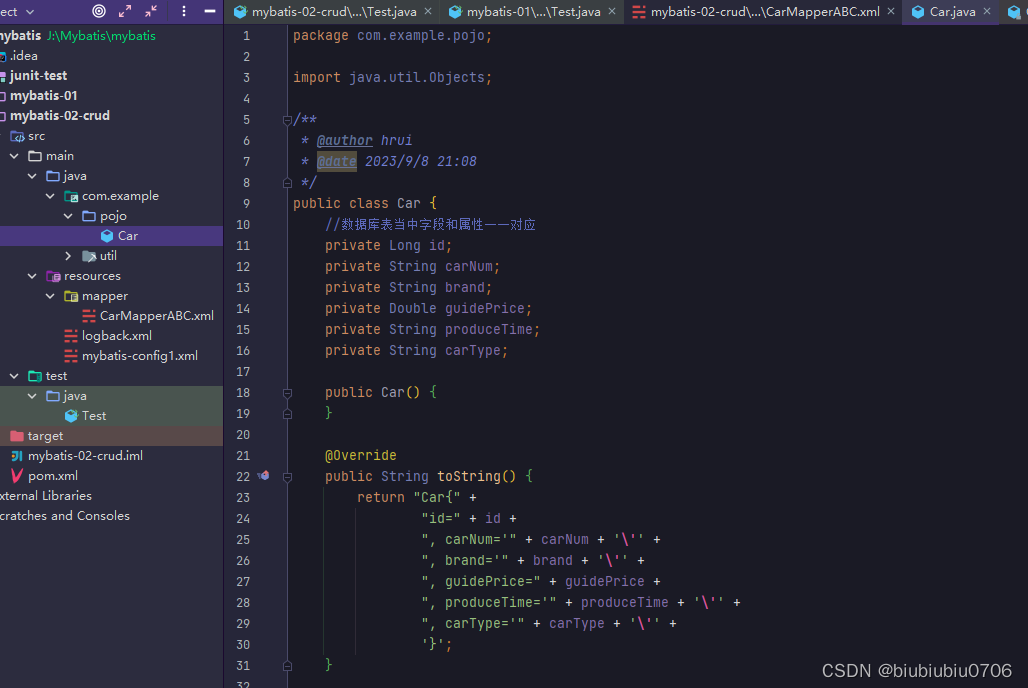Close the mybatis-02-crud Test.java tab

[x=428, y=11]
